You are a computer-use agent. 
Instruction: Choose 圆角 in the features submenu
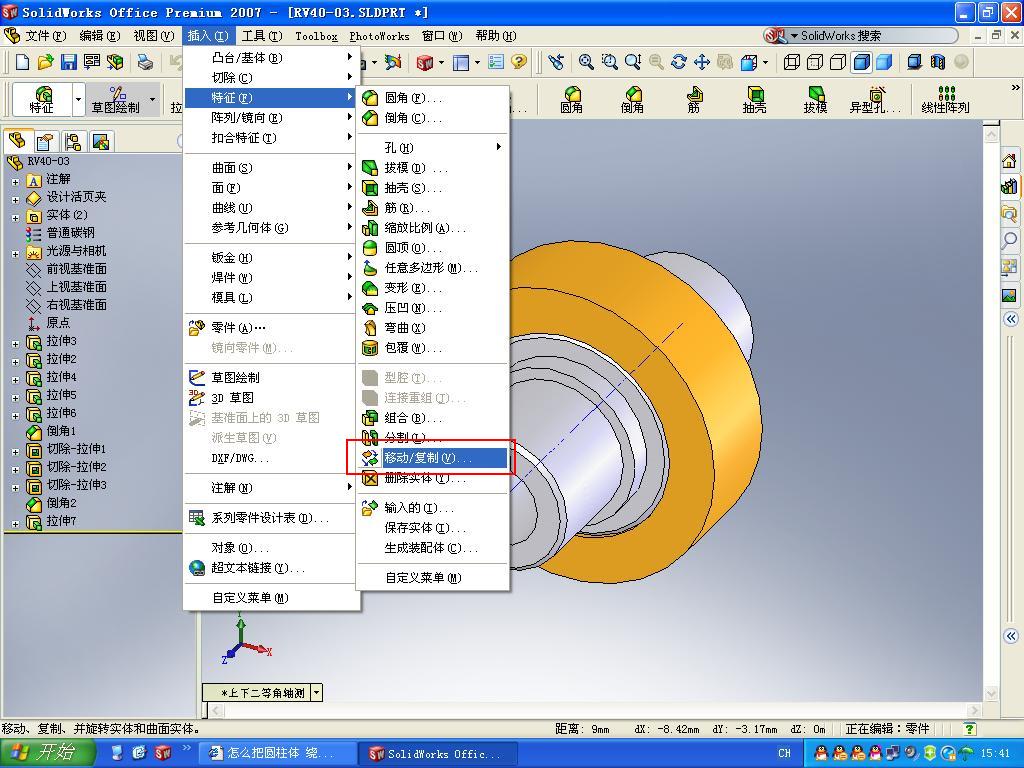(433, 98)
